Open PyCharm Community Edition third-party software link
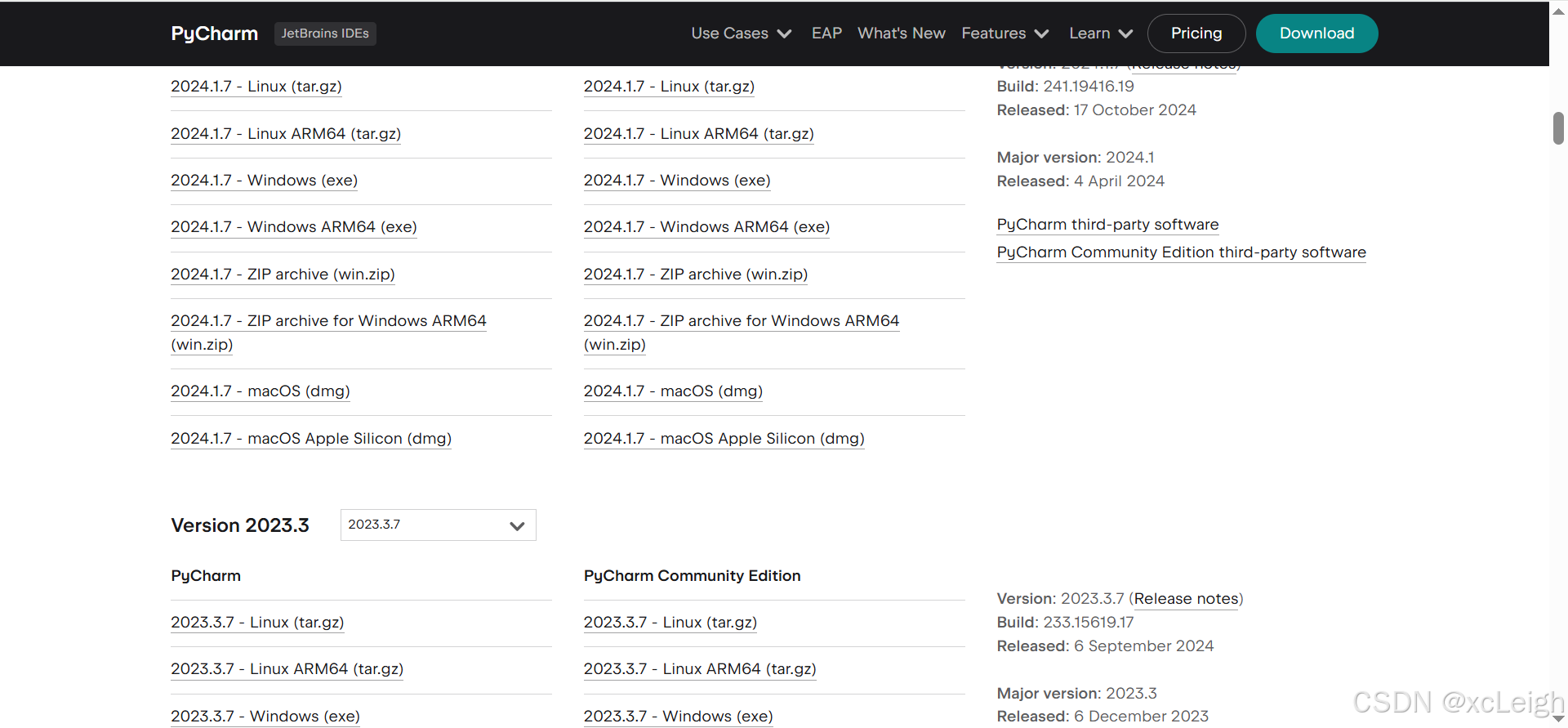The height and width of the screenshot is (728, 1568). [x=1182, y=252]
